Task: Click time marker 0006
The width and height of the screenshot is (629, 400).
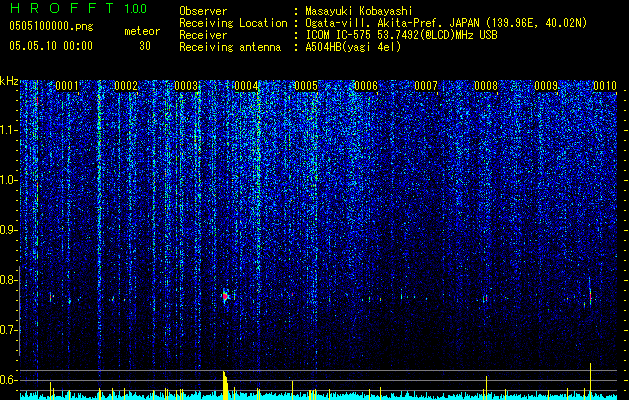Action: (366, 86)
